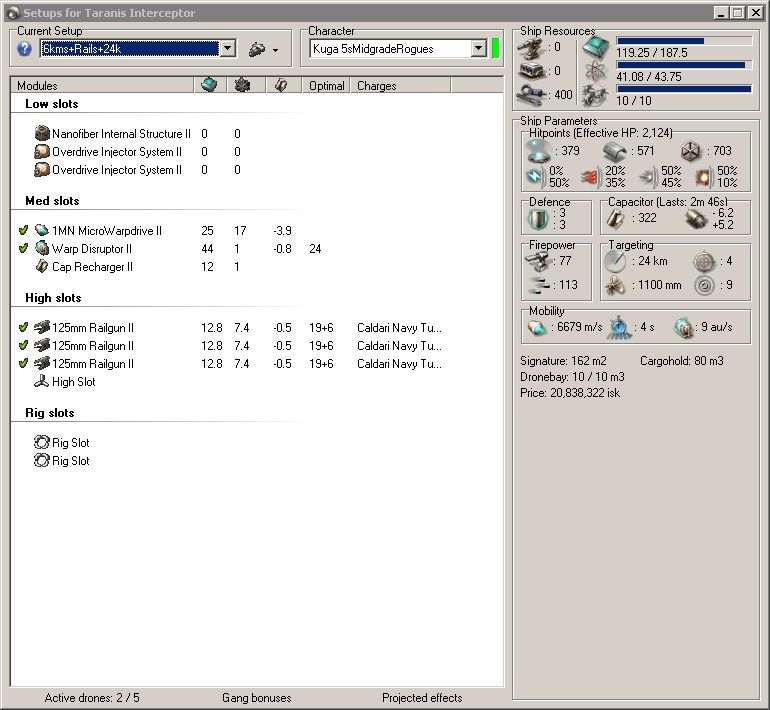Click the green character status bar
The height and width of the screenshot is (710, 770).
(495, 49)
